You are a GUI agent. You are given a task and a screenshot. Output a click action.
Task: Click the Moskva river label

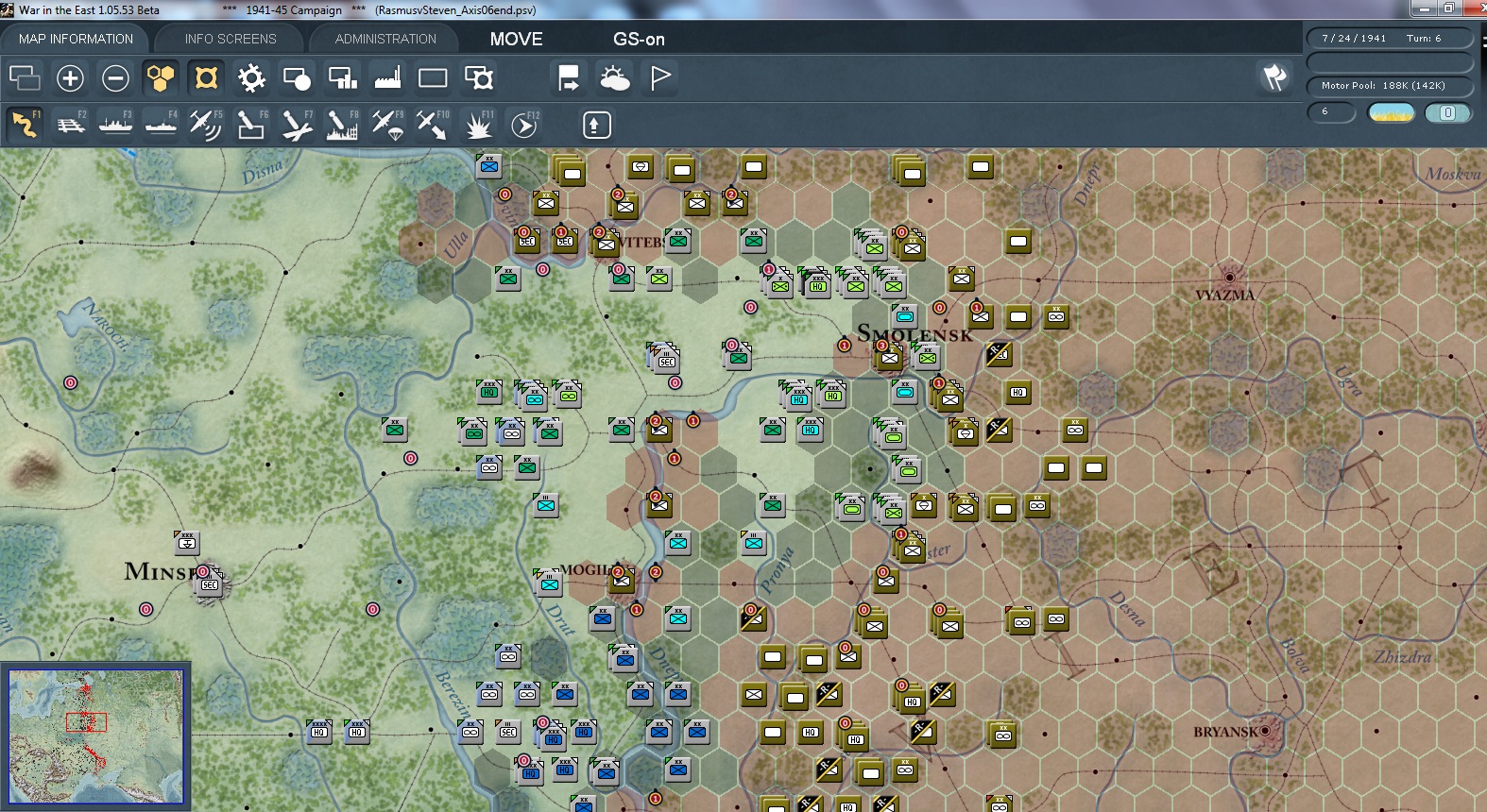click(x=1453, y=174)
